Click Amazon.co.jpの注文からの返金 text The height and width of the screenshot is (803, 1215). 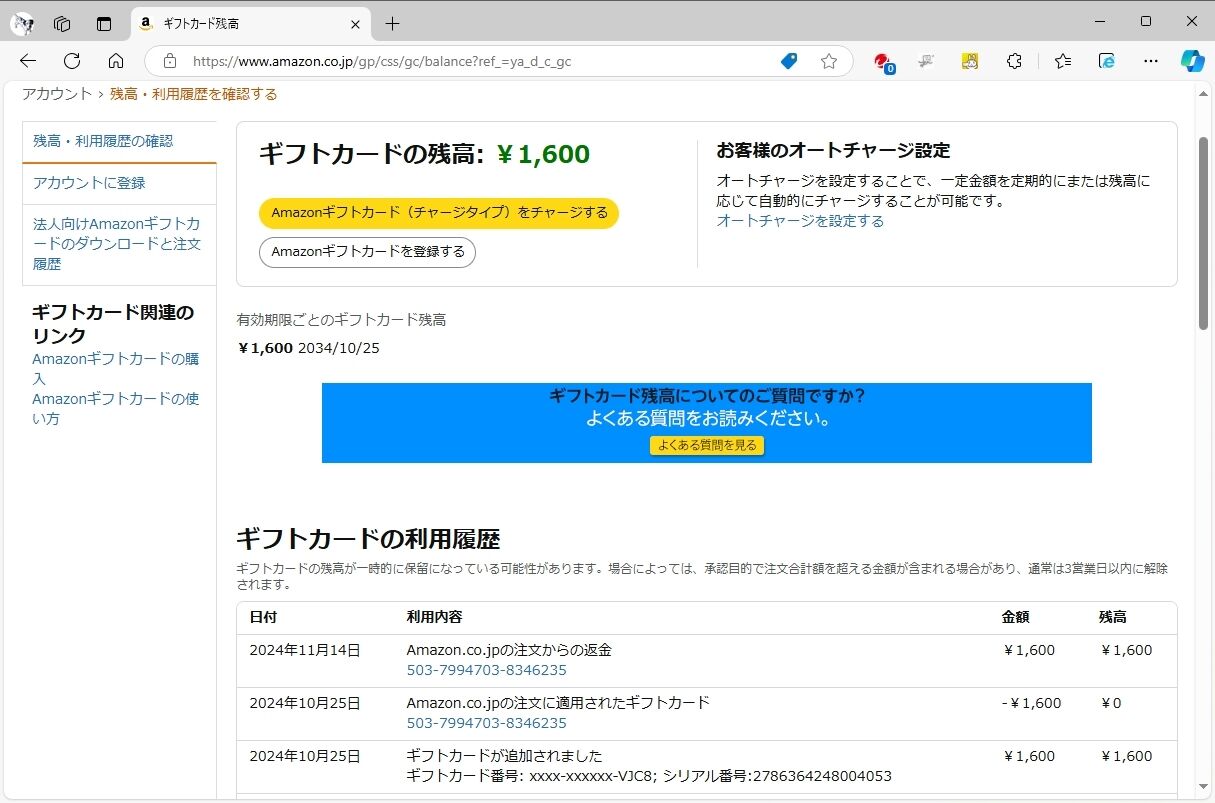pyautogui.click(x=509, y=650)
